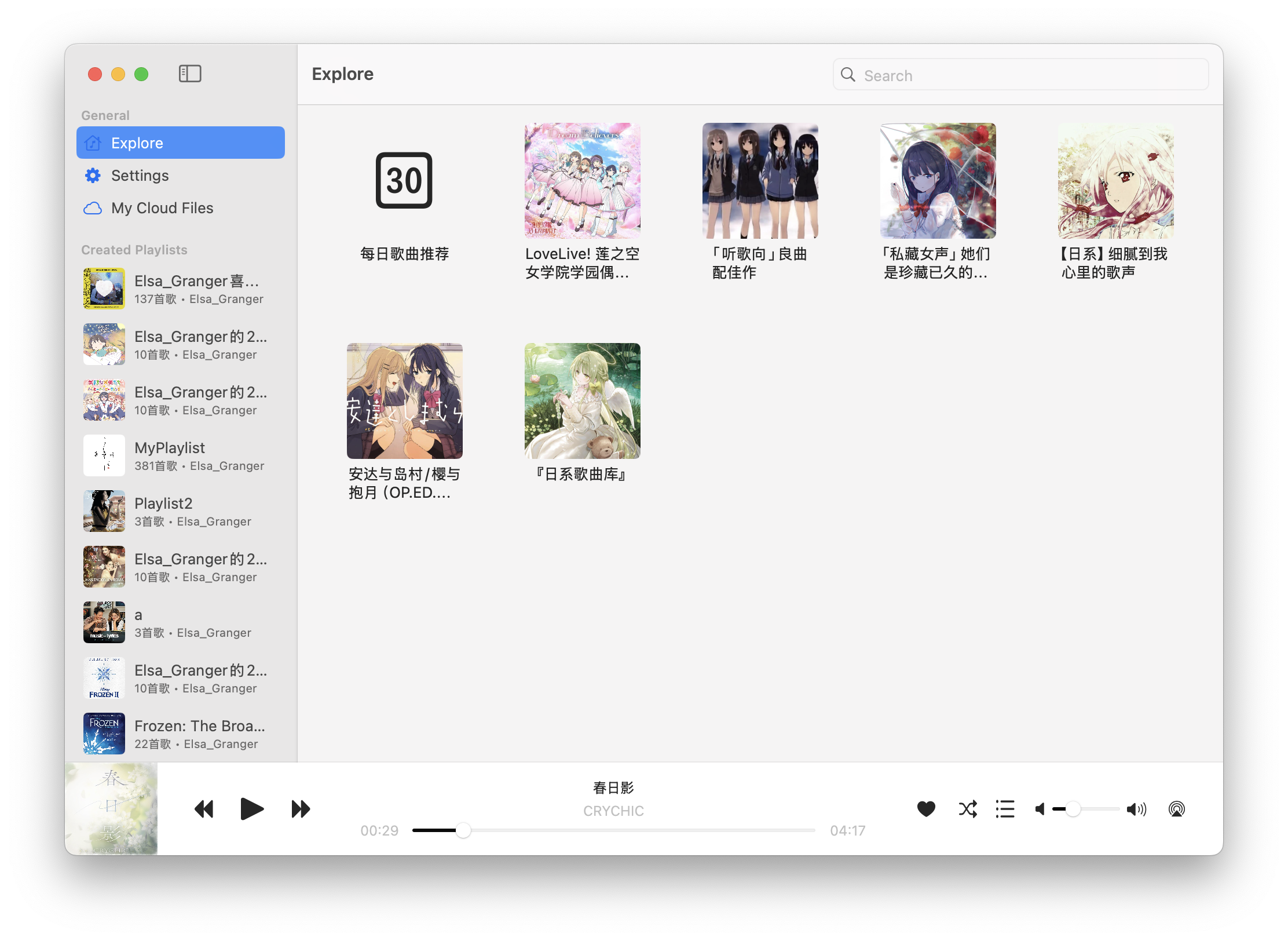Select the Playlist2 sidebar playlist
This screenshot has width=1288, height=941.
click(181, 511)
